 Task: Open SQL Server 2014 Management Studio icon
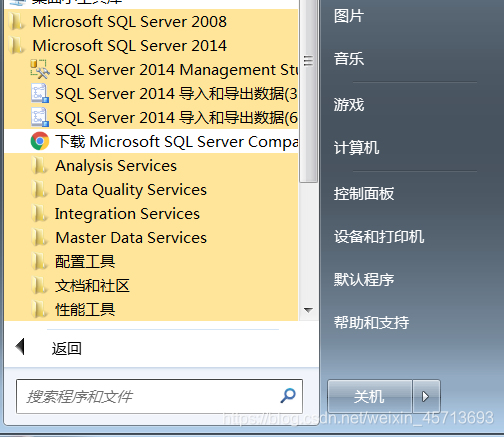[x=40, y=69]
